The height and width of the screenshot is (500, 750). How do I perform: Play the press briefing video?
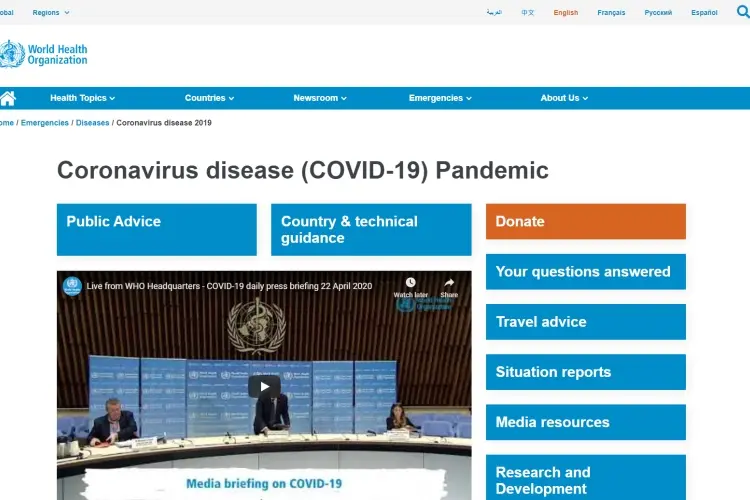click(264, 387)
